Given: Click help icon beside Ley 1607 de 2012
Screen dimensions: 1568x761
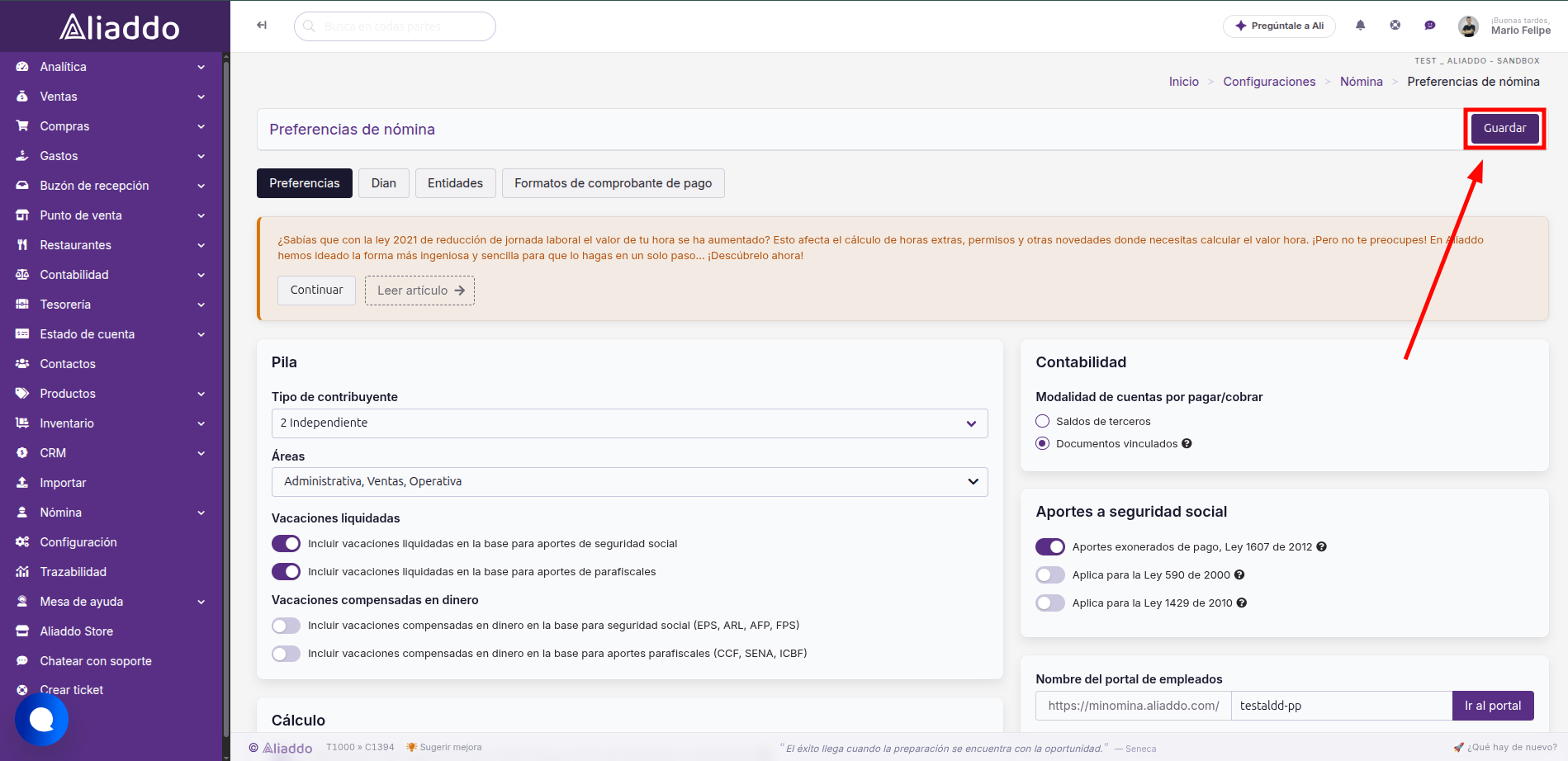Looking at the screenshot, I should coord(1321,546).
